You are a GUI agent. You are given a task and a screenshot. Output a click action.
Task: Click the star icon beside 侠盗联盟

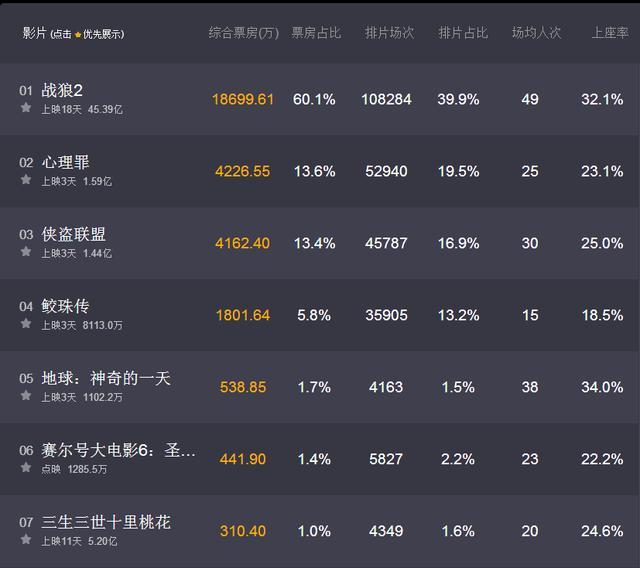26,253
